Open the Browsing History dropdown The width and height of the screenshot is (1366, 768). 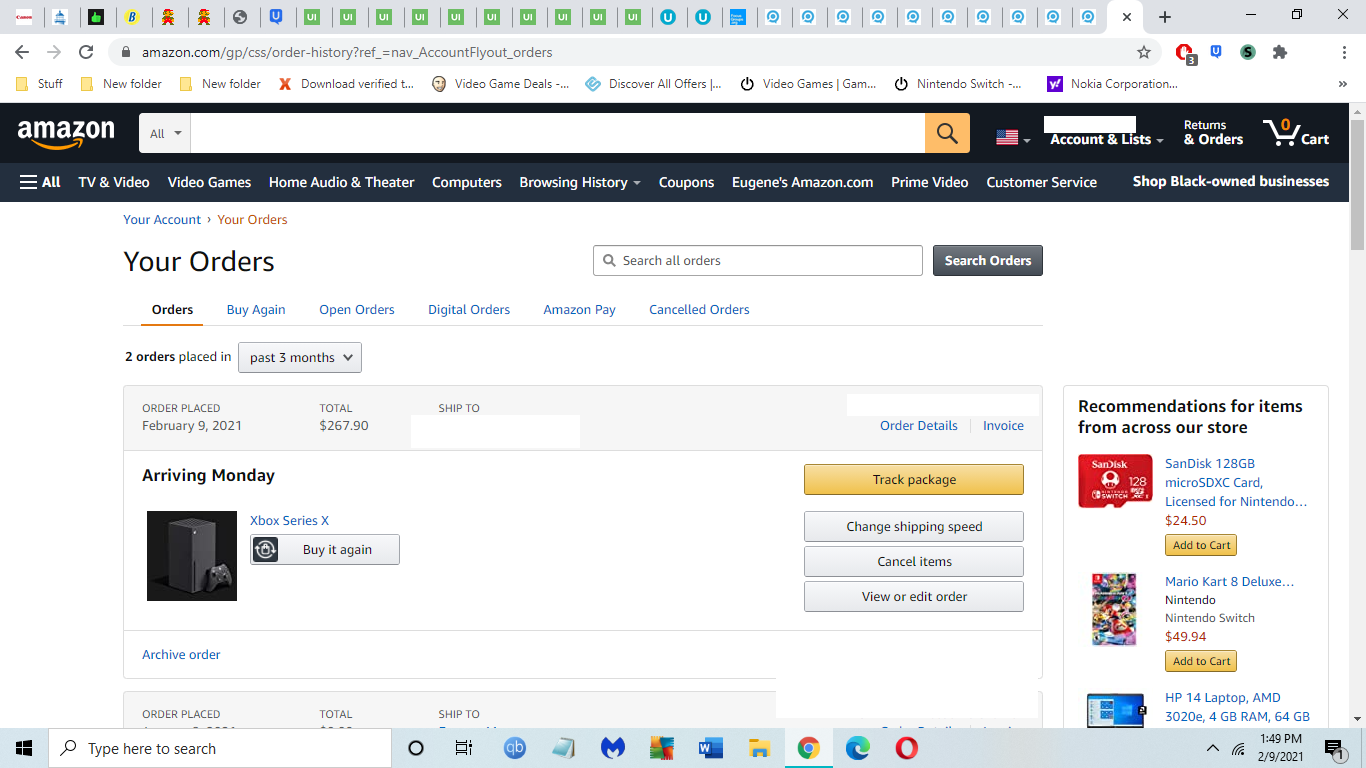point(580,182)
